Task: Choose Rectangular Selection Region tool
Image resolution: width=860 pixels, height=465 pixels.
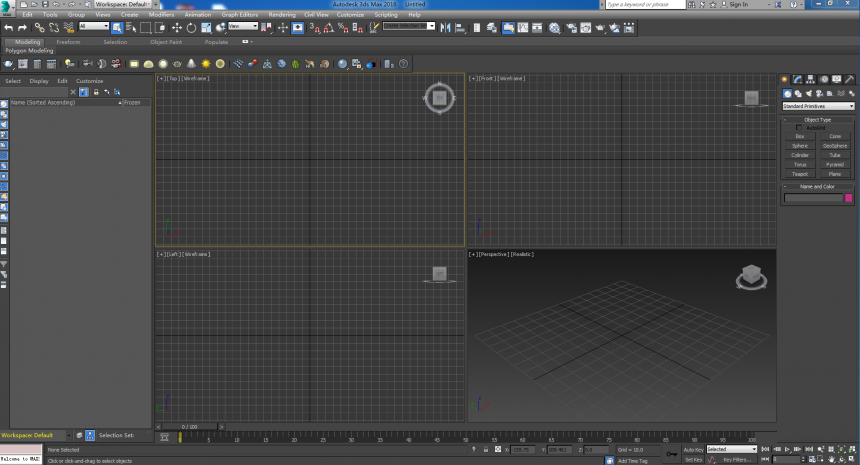Action: pos(145,27)
